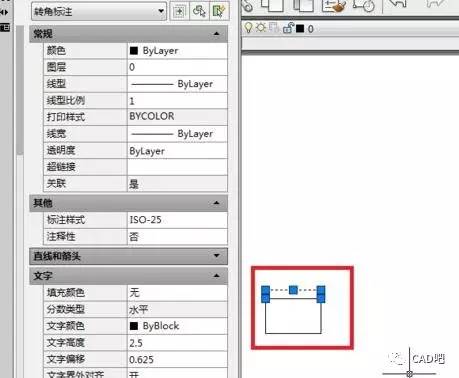Open the Quick Select icon

pos(219,12)
